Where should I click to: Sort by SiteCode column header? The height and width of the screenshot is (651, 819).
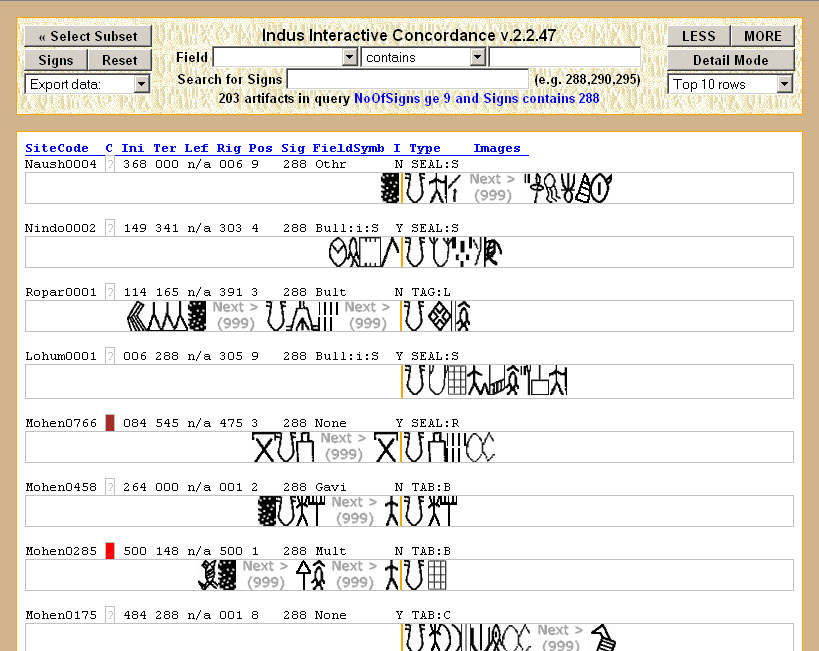[x=57, y=148]
